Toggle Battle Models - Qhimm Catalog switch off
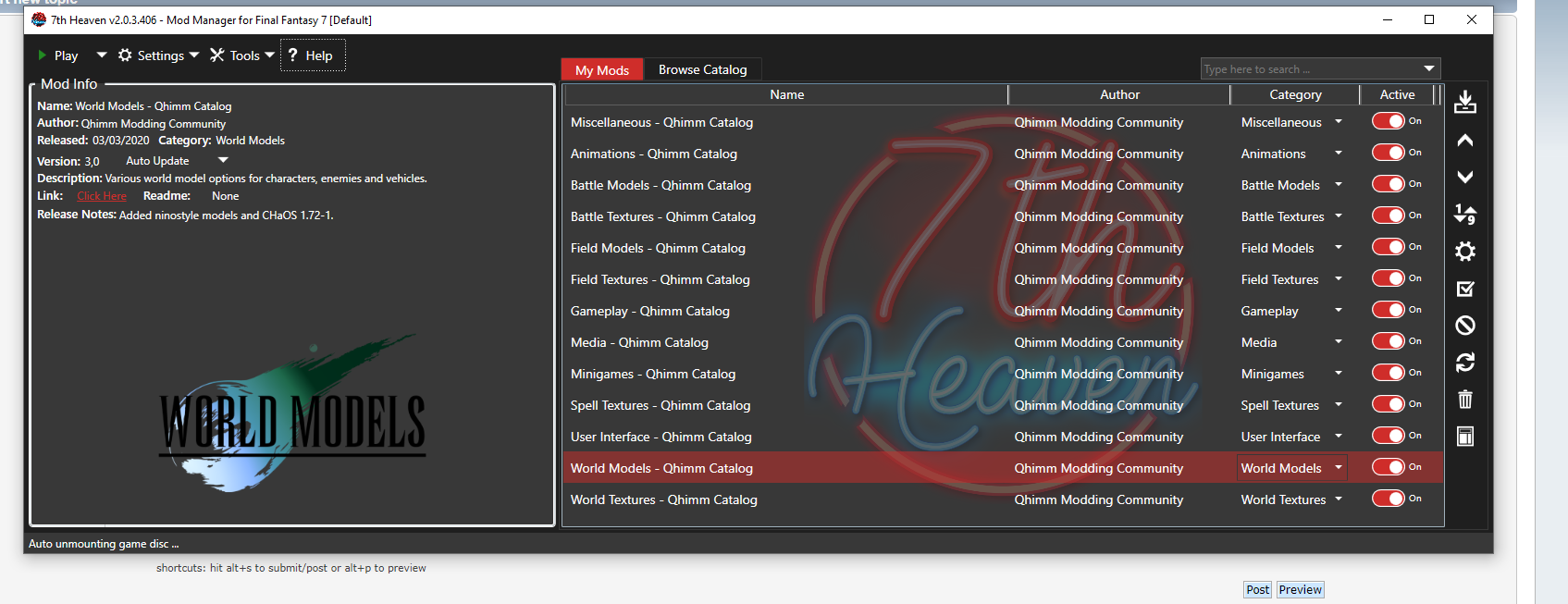Viewport: 1568px width, 604px height. [1389, 184]
